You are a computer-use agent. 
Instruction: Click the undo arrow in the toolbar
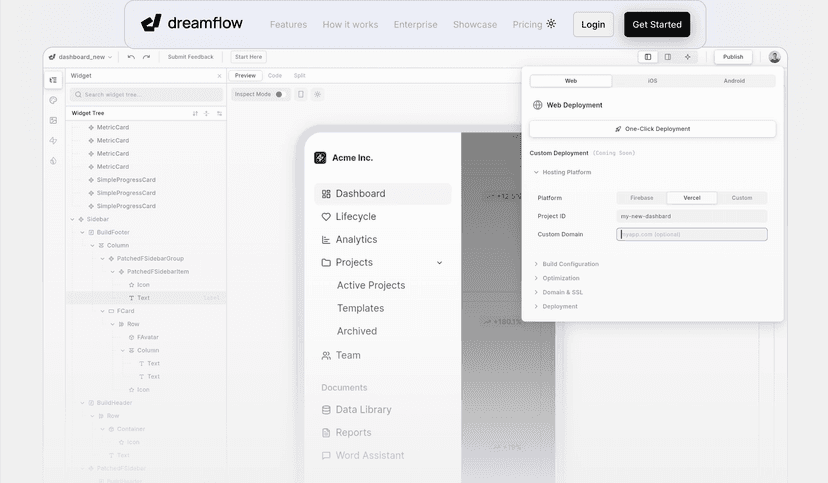tap(131, 57)
